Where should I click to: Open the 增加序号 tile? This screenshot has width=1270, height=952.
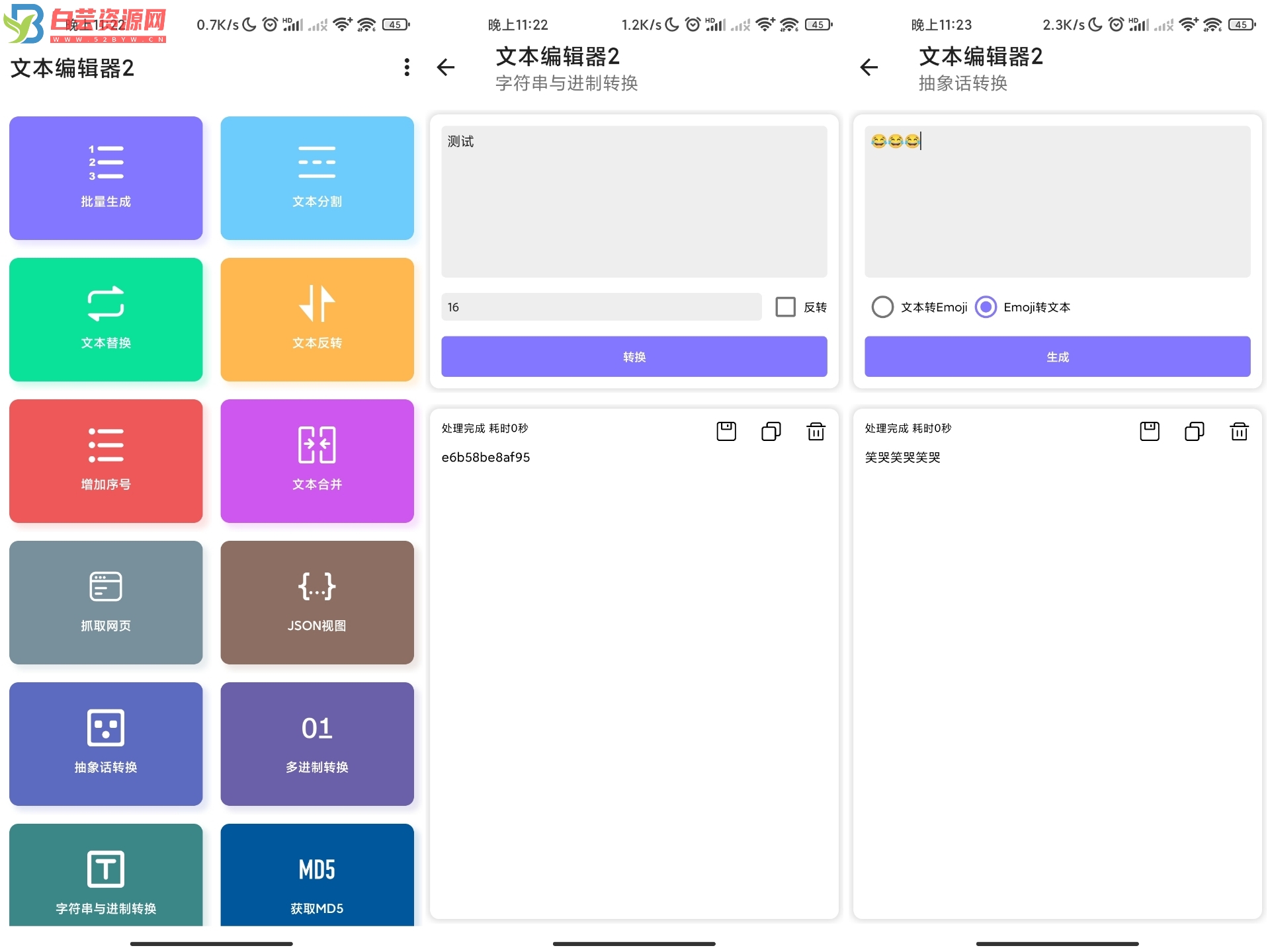pyautogui.click(x=106, y=461)
